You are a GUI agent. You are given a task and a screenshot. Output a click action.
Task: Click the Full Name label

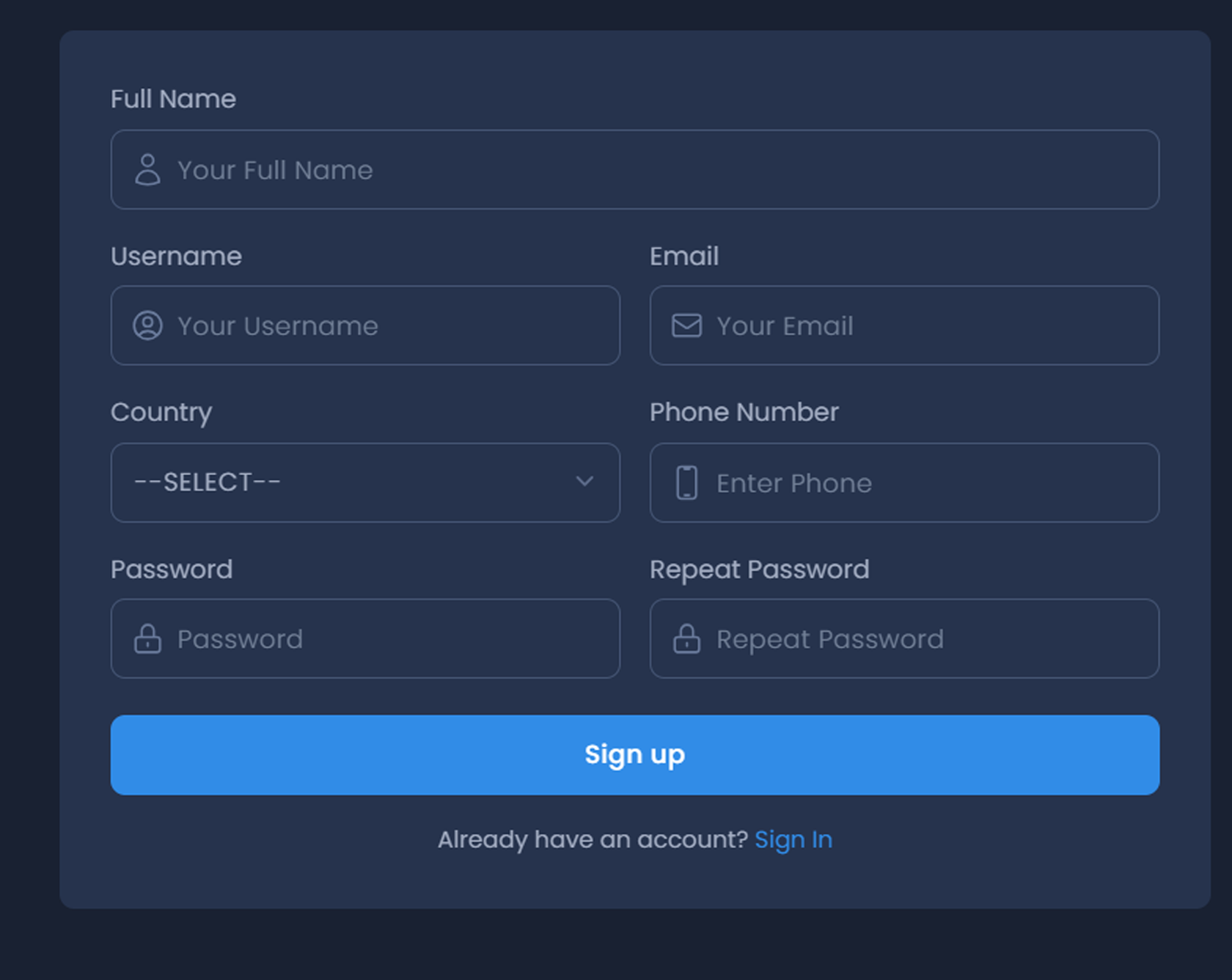point(173,99)
